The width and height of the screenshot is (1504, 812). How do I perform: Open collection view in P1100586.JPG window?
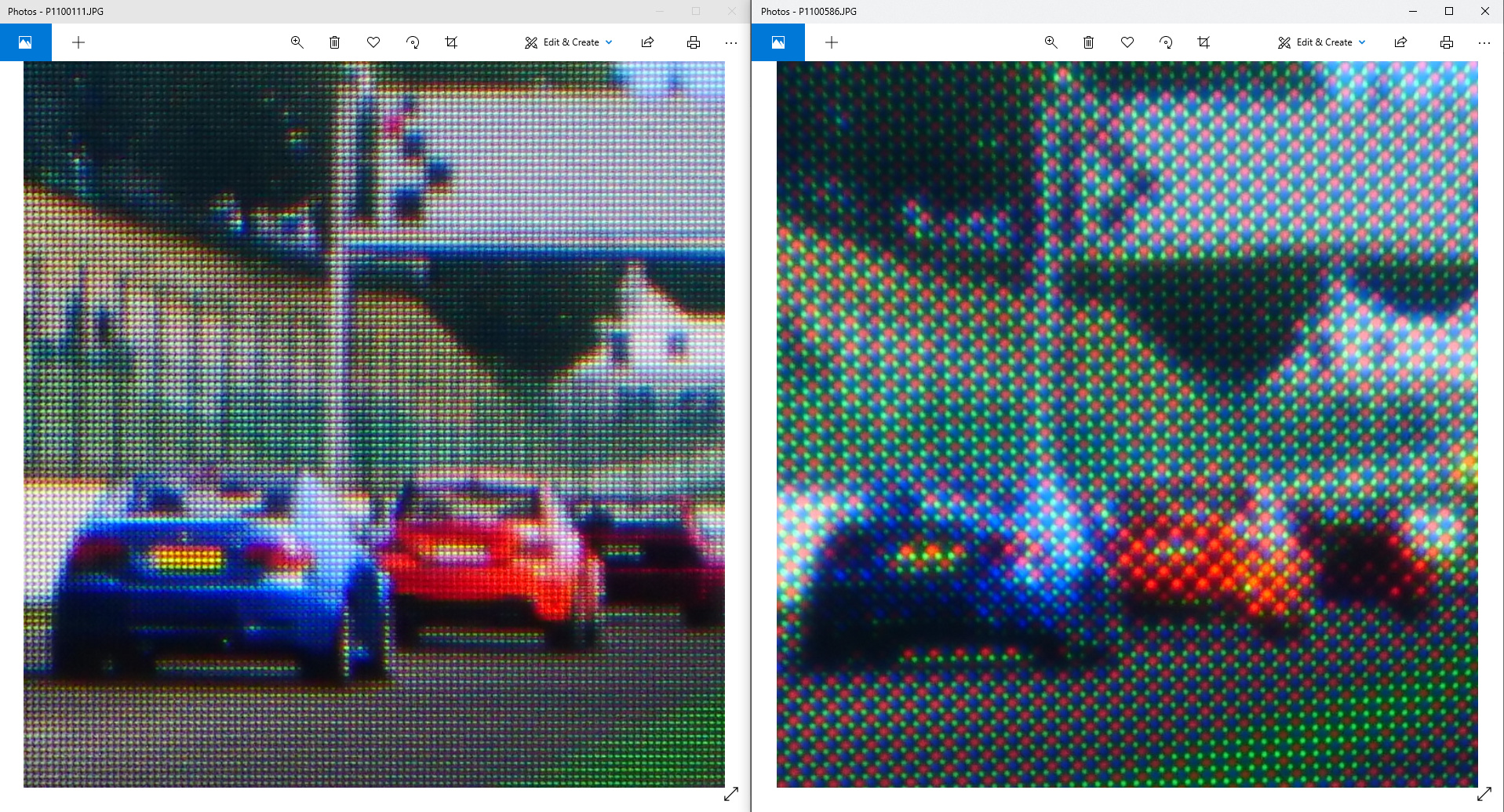point(778,42)
